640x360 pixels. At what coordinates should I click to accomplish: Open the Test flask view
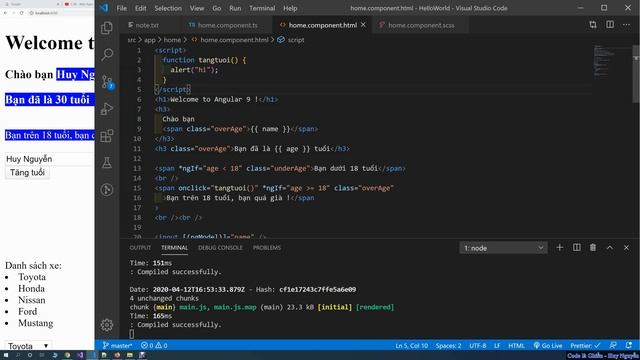point(107,162)
